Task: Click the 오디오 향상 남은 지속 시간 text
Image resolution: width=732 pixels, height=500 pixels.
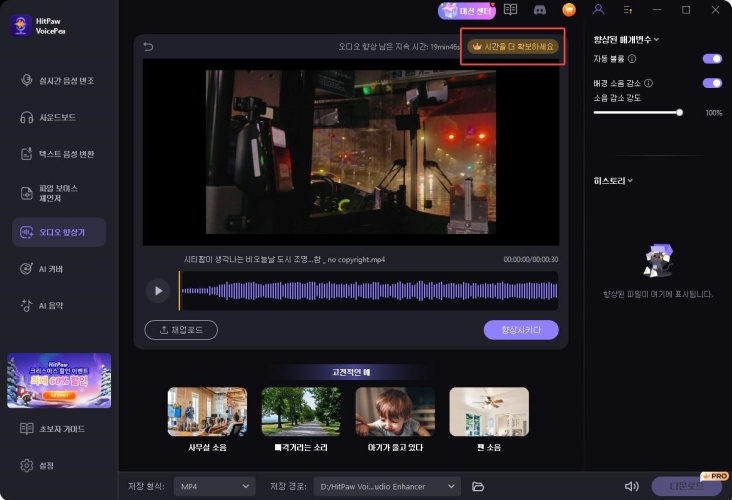Action: click(399, 47)
